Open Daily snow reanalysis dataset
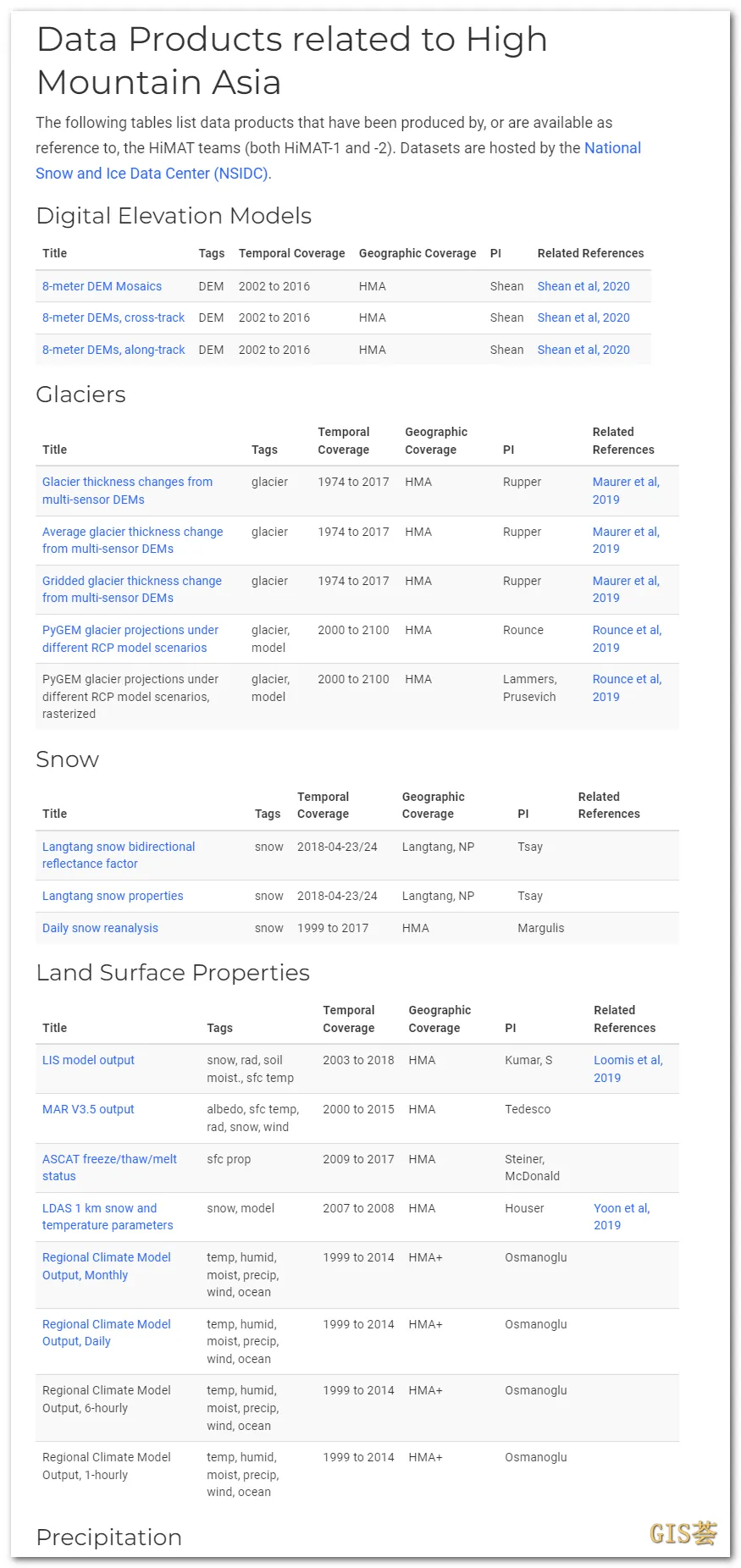This screenshot has height=1568, width=741. tap(100, 928)
